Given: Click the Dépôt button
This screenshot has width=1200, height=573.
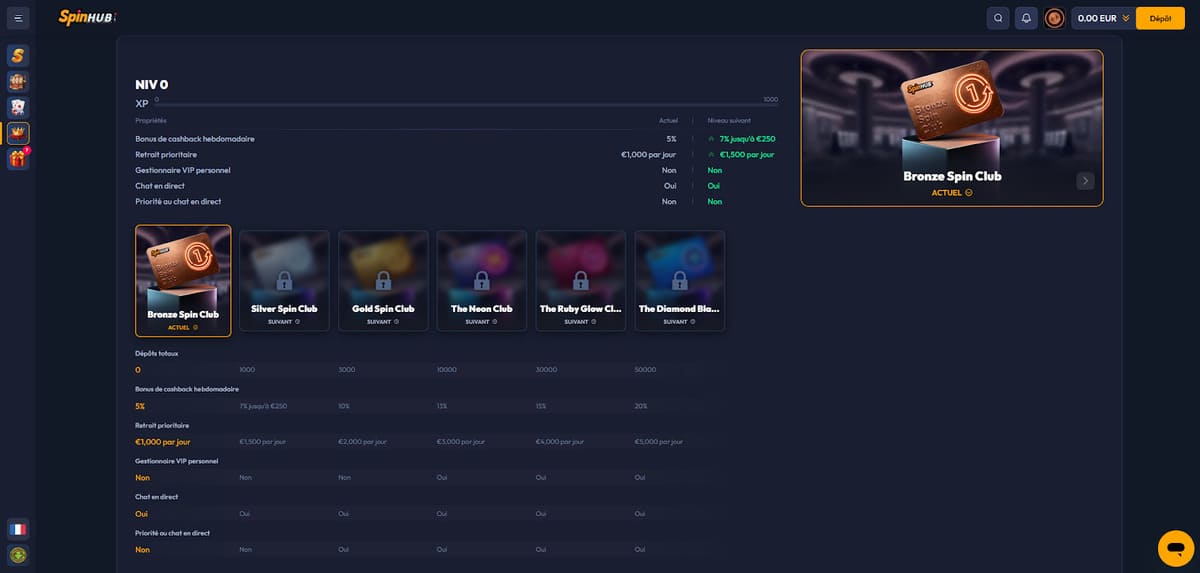Looking at the screenshot, I should click(x=1160, y=18).
